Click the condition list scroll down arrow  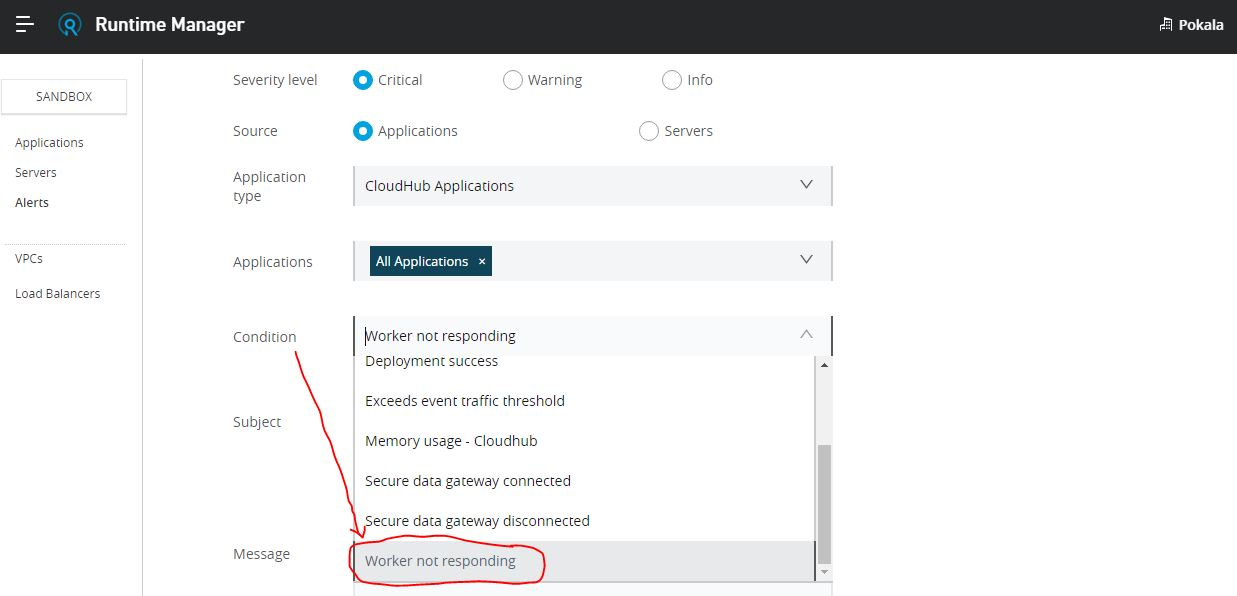point(824,573)
